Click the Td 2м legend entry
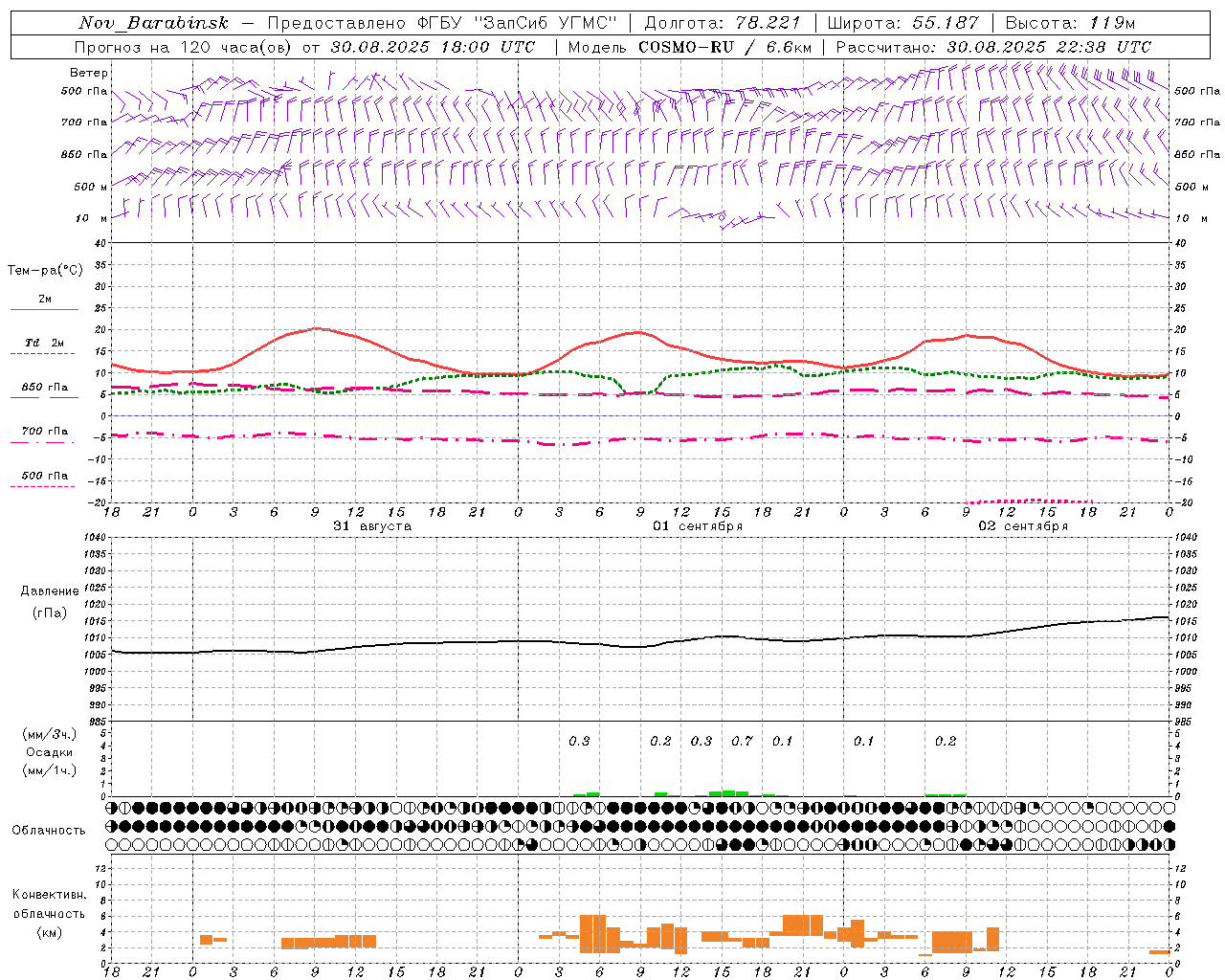 click(x=44, y=343)
